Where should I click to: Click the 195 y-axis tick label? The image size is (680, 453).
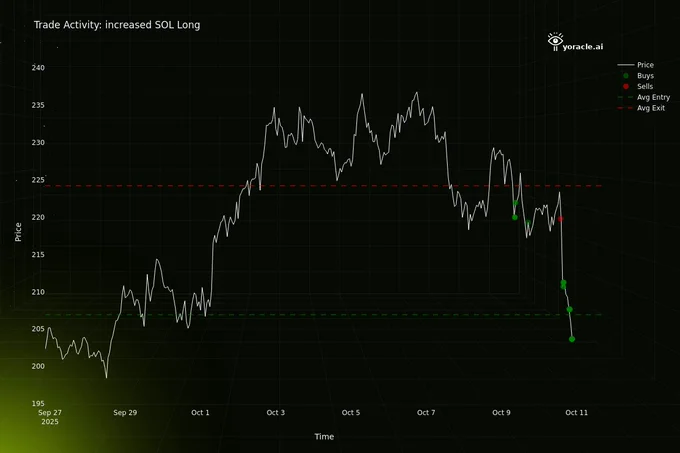(x=38, y=404)
